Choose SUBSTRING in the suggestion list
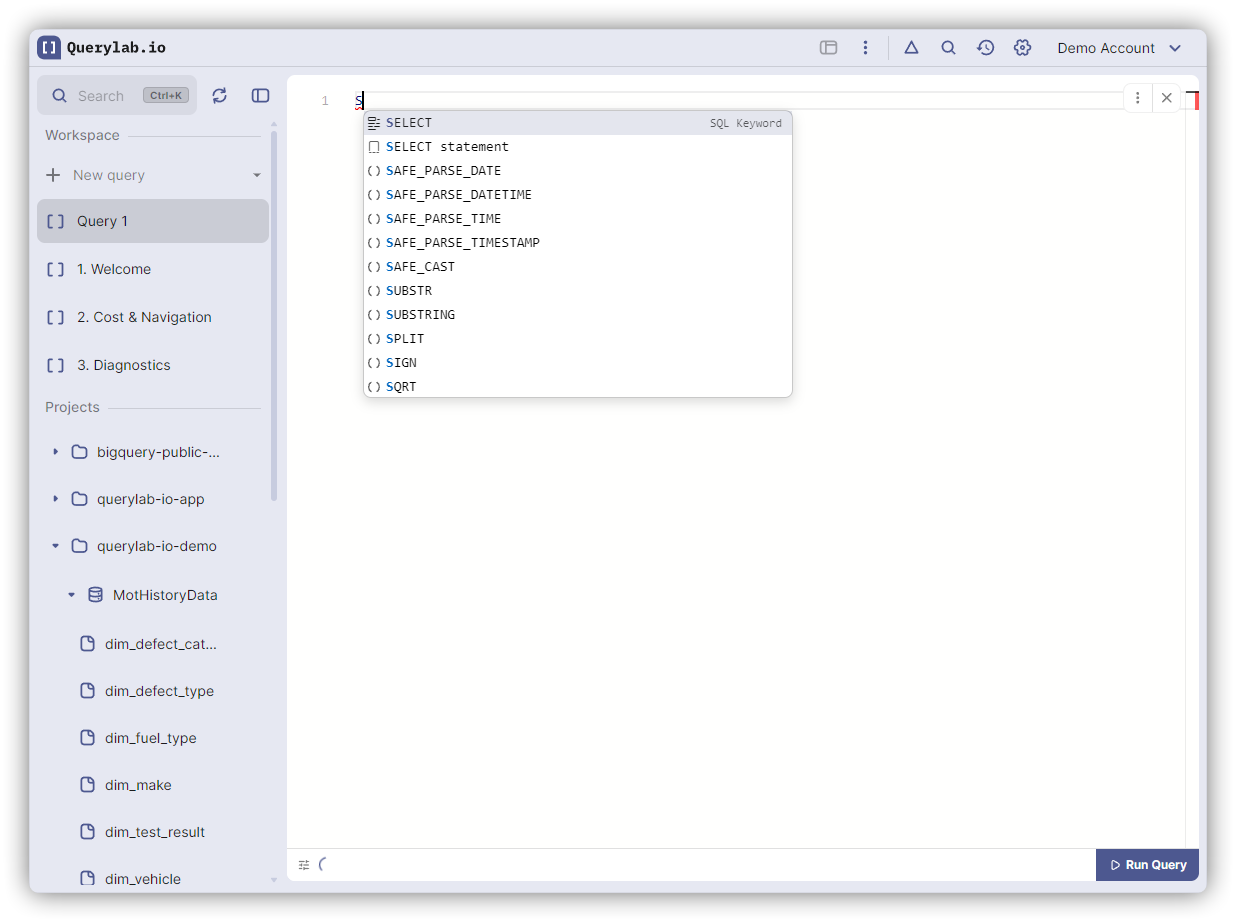 click(420, 315)
